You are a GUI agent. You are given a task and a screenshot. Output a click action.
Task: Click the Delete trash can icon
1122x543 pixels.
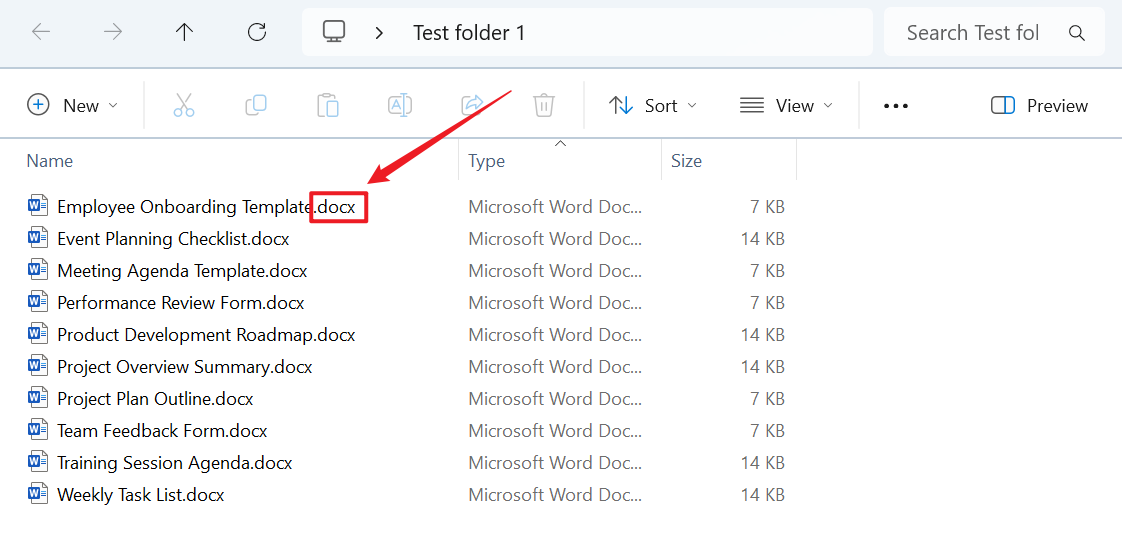pos(544,105)
